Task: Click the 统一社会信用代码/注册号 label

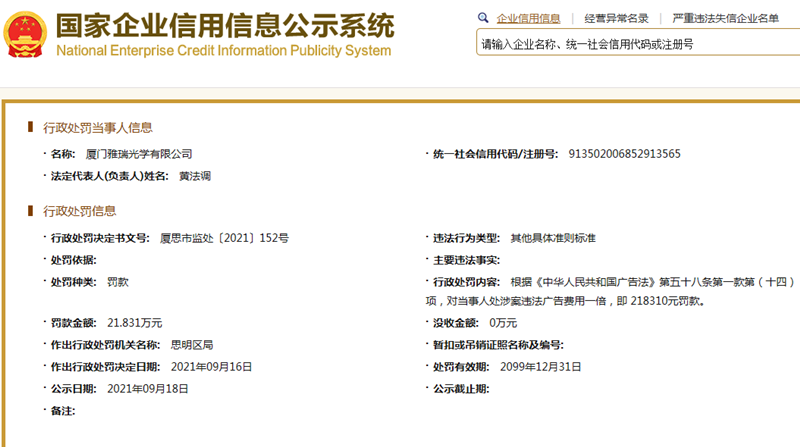Action: (495, 154)
